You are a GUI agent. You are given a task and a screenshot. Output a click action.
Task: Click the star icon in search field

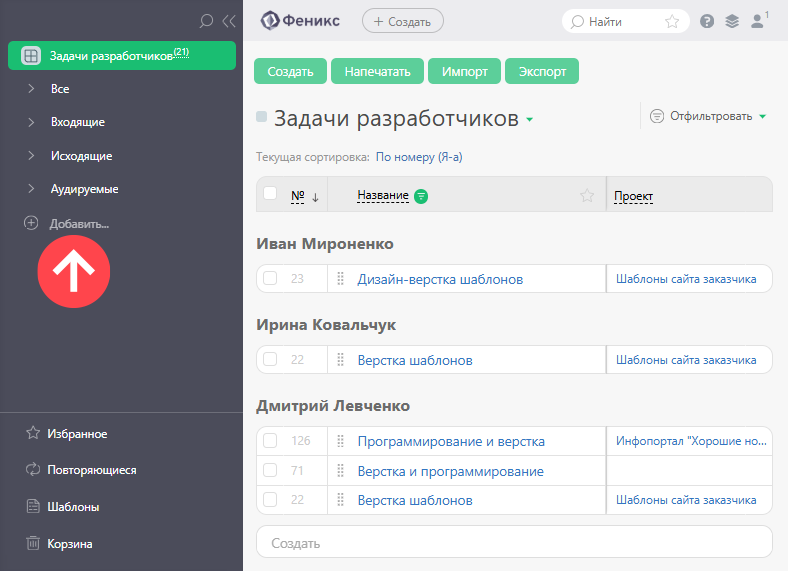(x=672, y=22)
